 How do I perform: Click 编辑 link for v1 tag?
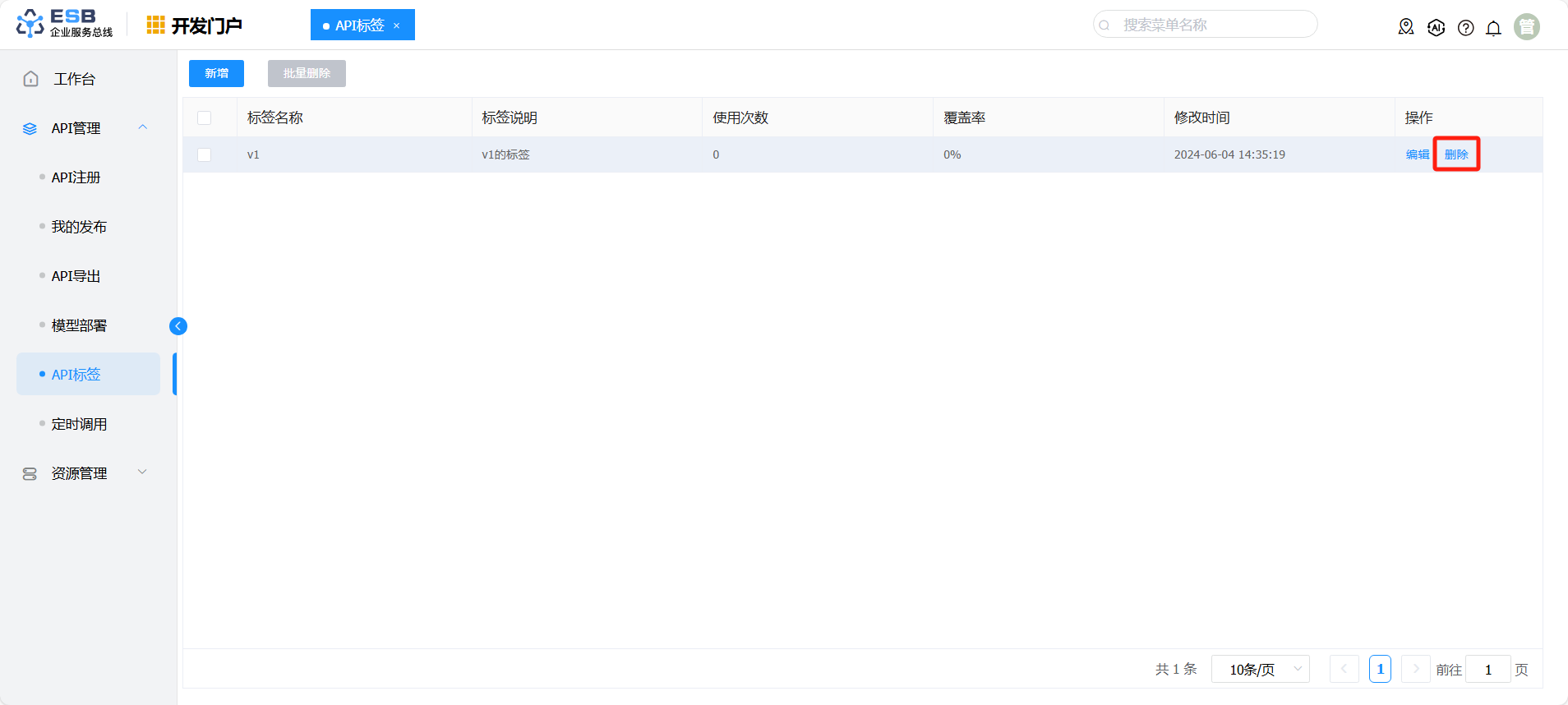pyautogui.click(x=1417, y=154)
